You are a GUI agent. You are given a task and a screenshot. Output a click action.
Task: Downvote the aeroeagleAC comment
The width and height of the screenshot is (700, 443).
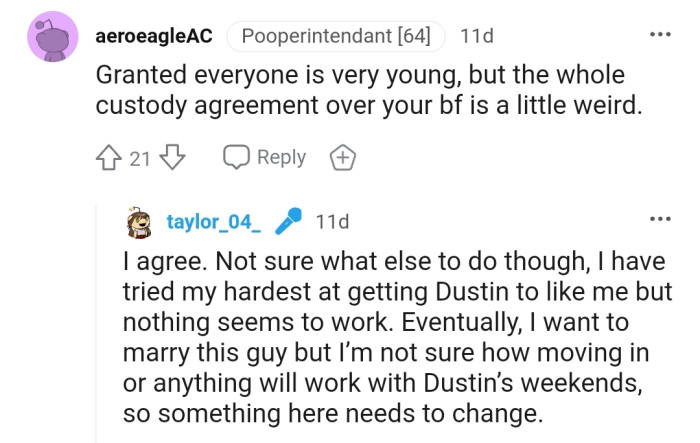click(x=173, y=157)
